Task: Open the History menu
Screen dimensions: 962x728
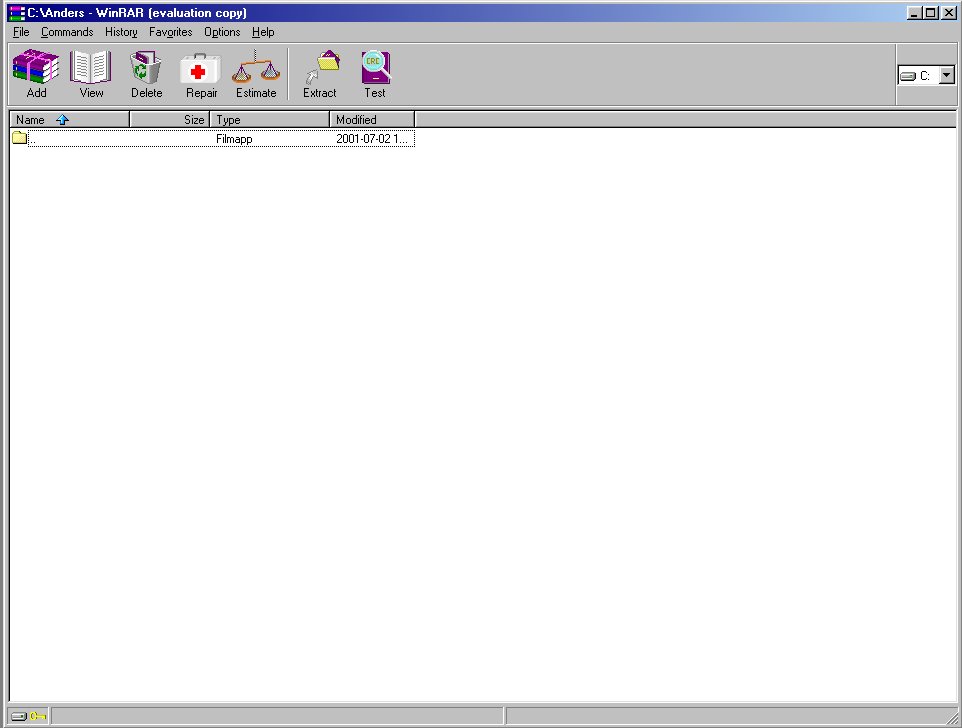Action: [121, 32]
